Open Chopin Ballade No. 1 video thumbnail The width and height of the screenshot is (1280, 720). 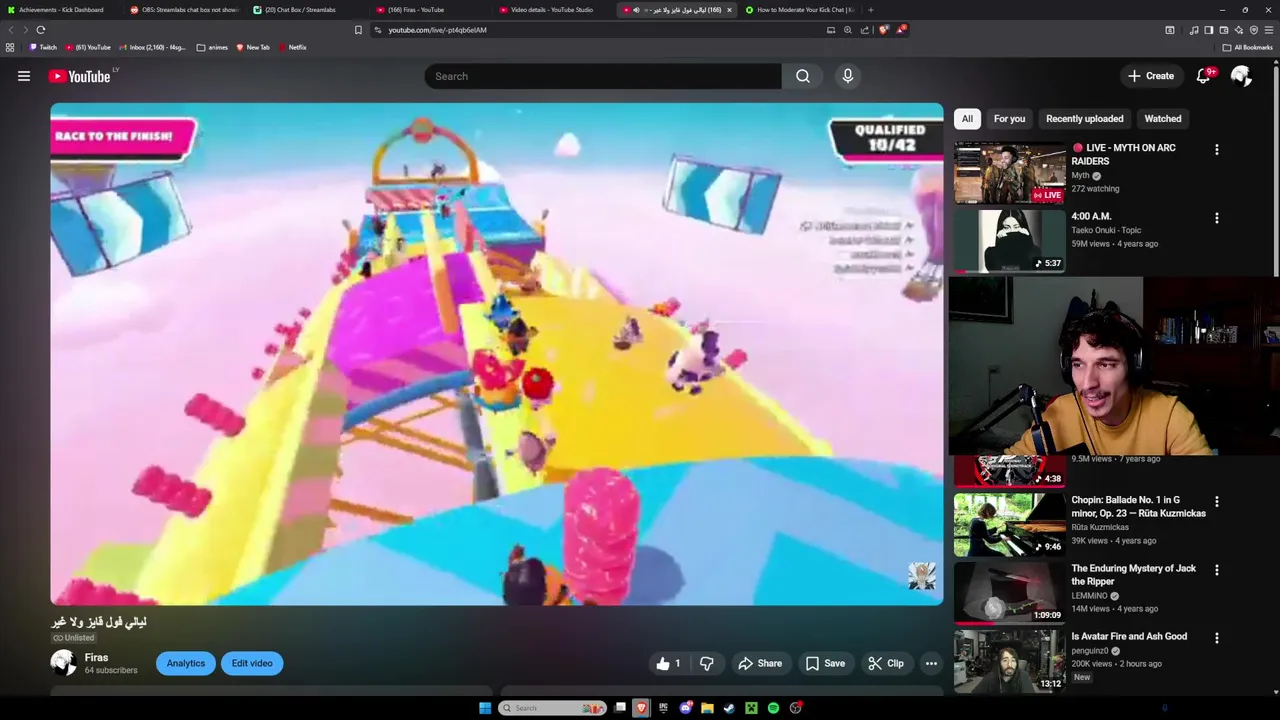1009,524
